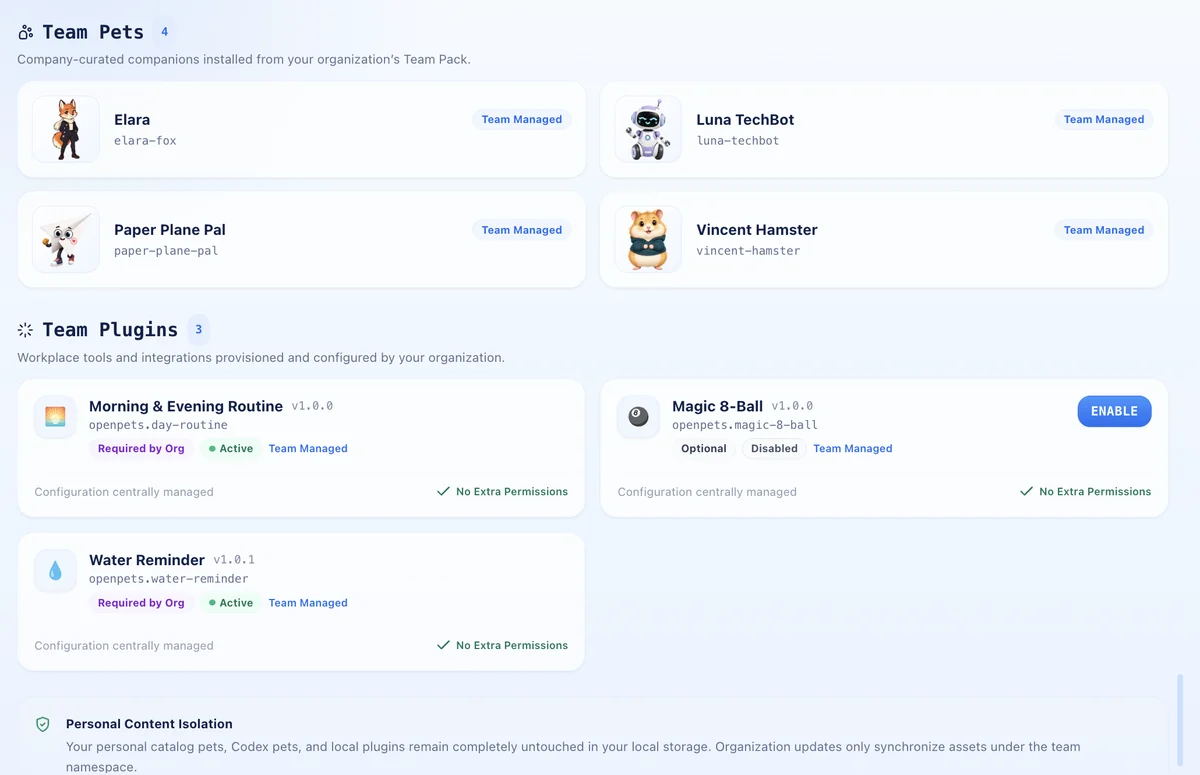Click the Optional badge on Magic 8-Ball
The image size is (1200, 775).
704,449
